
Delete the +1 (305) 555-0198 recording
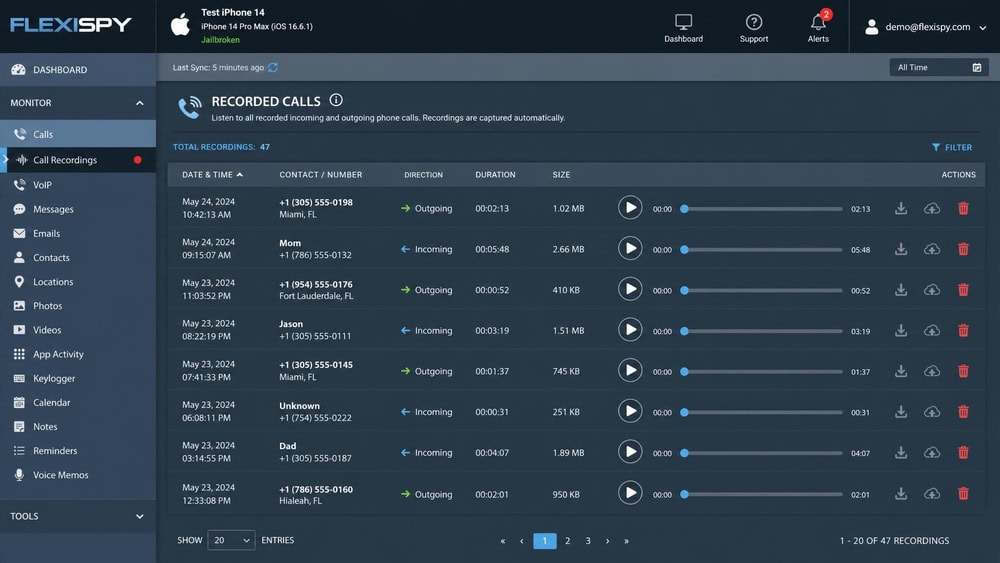[x=963, y=208]
